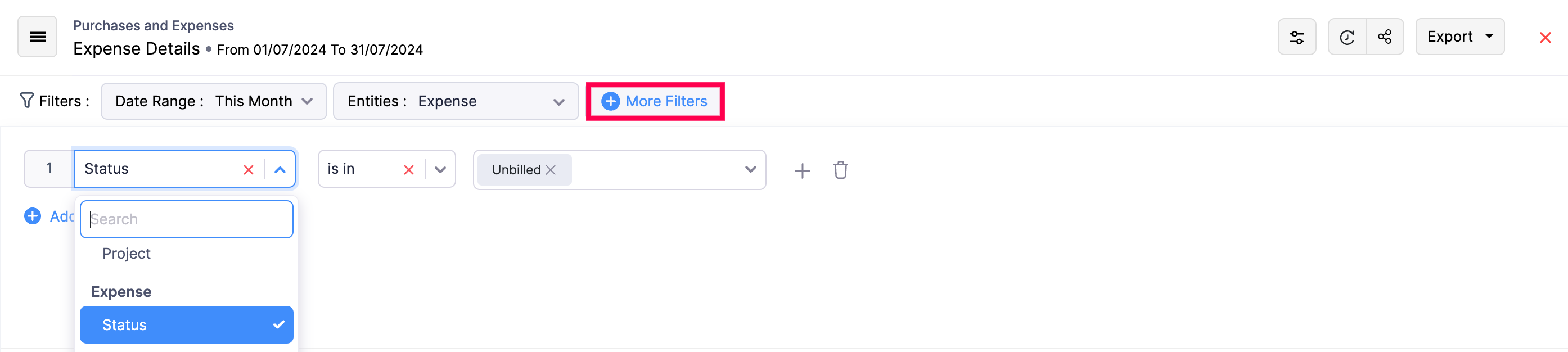Expand the Entities Expense dropdown
The width and height of the screenshot is (1568, 352).
tap(456, 101)
